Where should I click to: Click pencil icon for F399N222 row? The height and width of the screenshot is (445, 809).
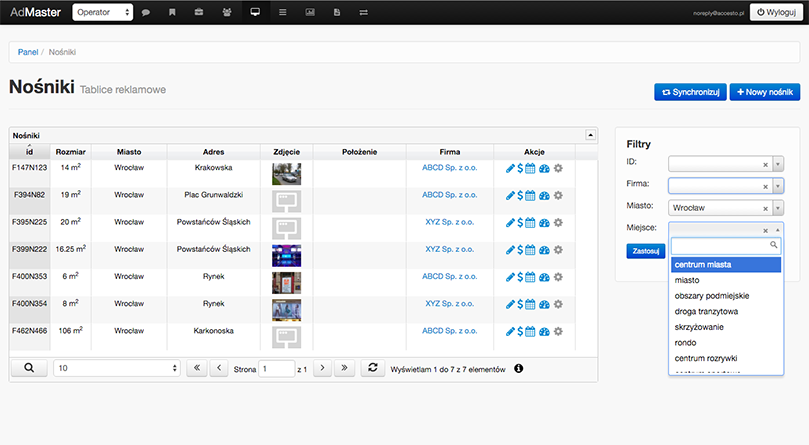tap(510, 250)
